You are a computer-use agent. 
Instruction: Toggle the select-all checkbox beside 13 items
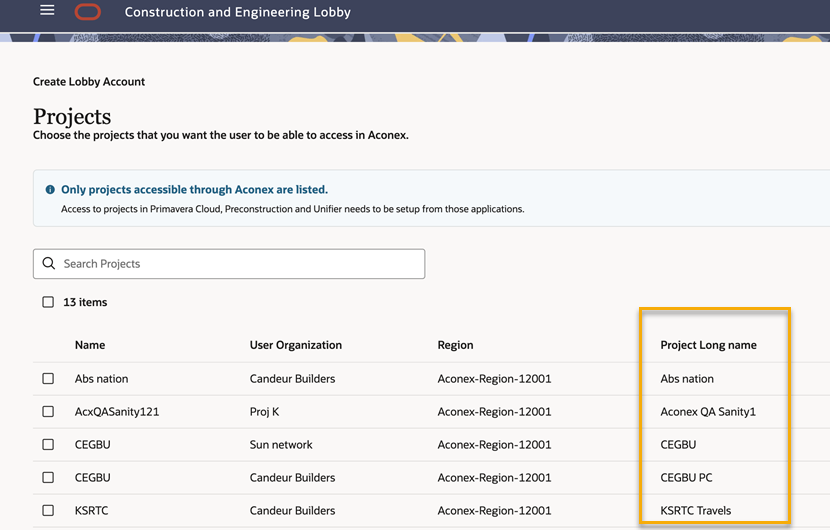(48, 302)
